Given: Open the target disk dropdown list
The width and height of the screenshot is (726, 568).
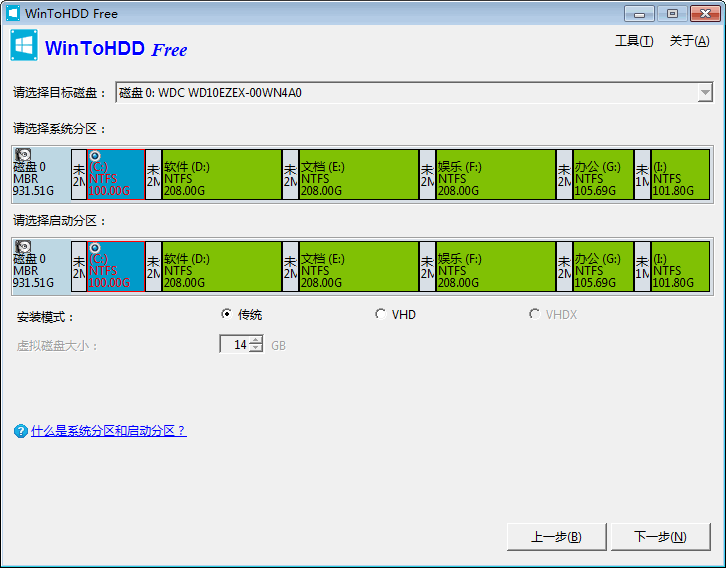Looking at the screenshot, I should tap(705, 93).
